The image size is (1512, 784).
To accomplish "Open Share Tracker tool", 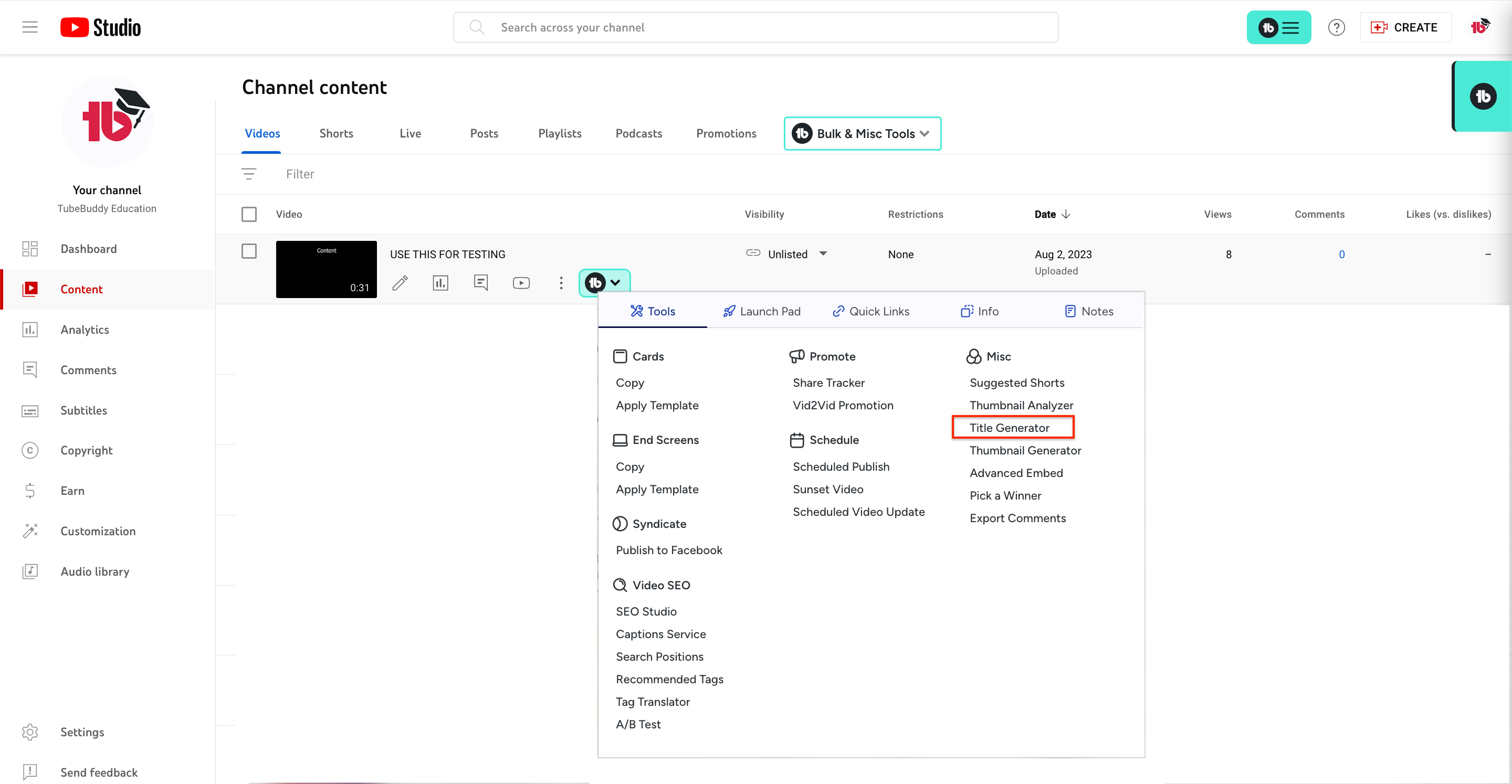I will coord(828,383).
